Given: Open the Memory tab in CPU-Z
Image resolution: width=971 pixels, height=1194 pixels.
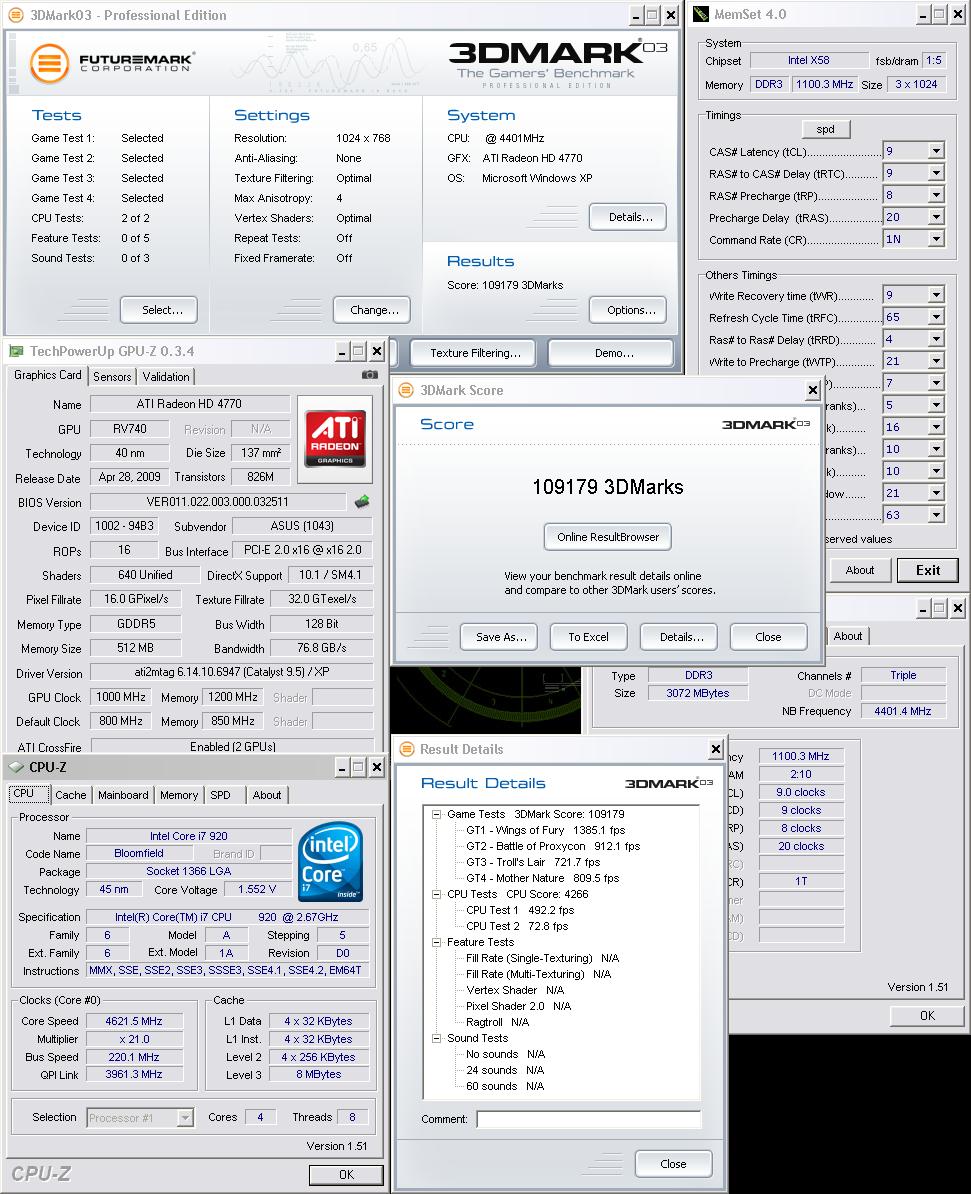Looking at the screenshot, I should point(179,795).
